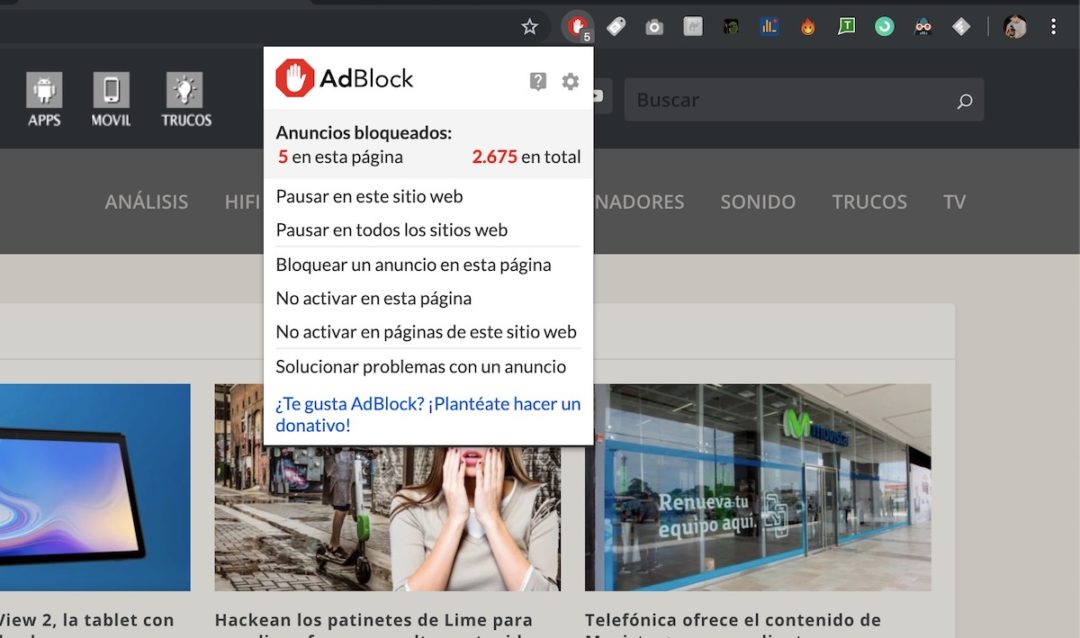Click the green T extension icon
Viewport: 1080px width, 638px height.
(847, 27)
